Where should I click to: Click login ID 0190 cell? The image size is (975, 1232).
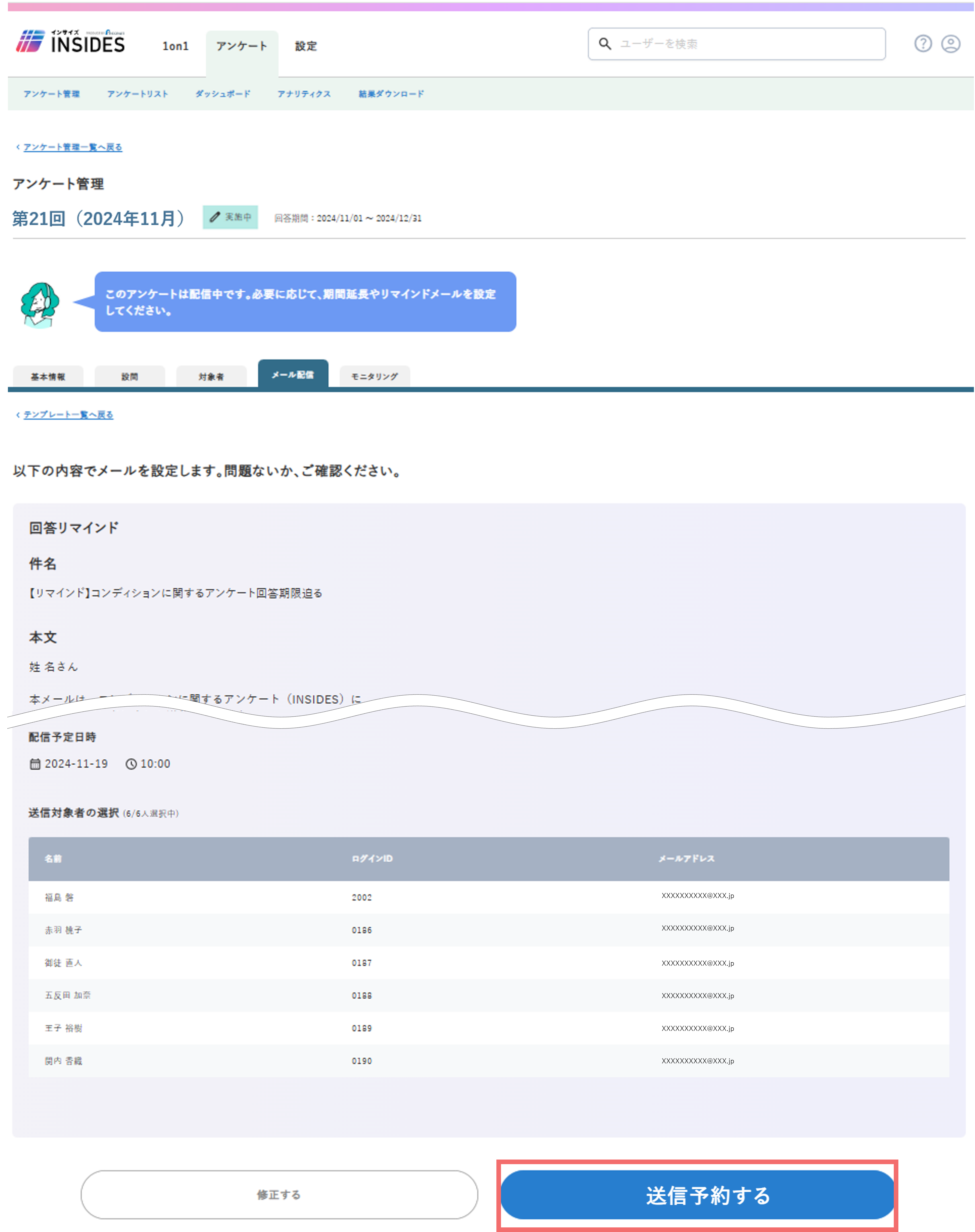pyautogui.click(x=362, y=1061)
